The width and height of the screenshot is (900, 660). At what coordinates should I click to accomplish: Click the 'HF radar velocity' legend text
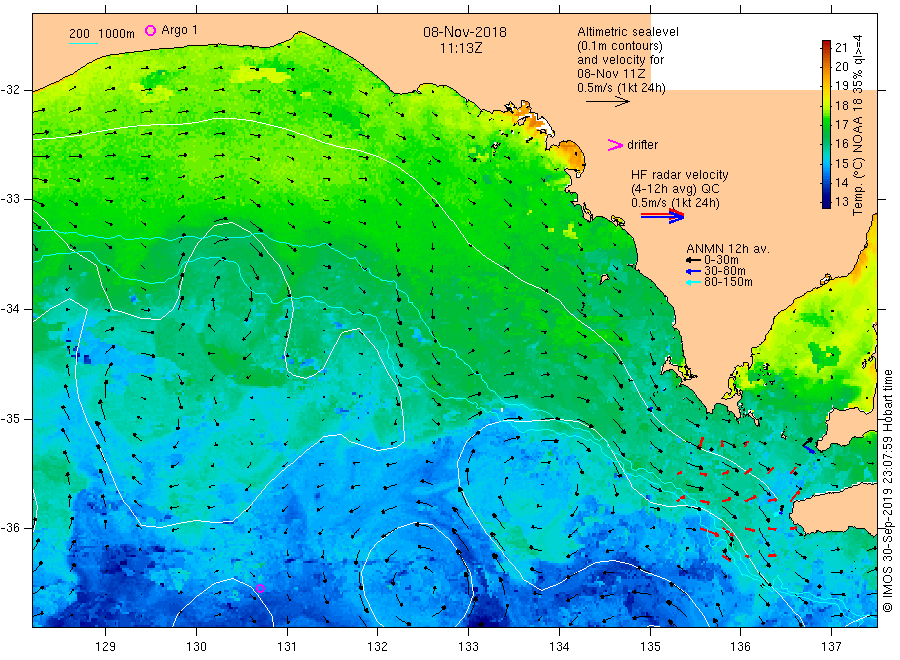[680, 175]
